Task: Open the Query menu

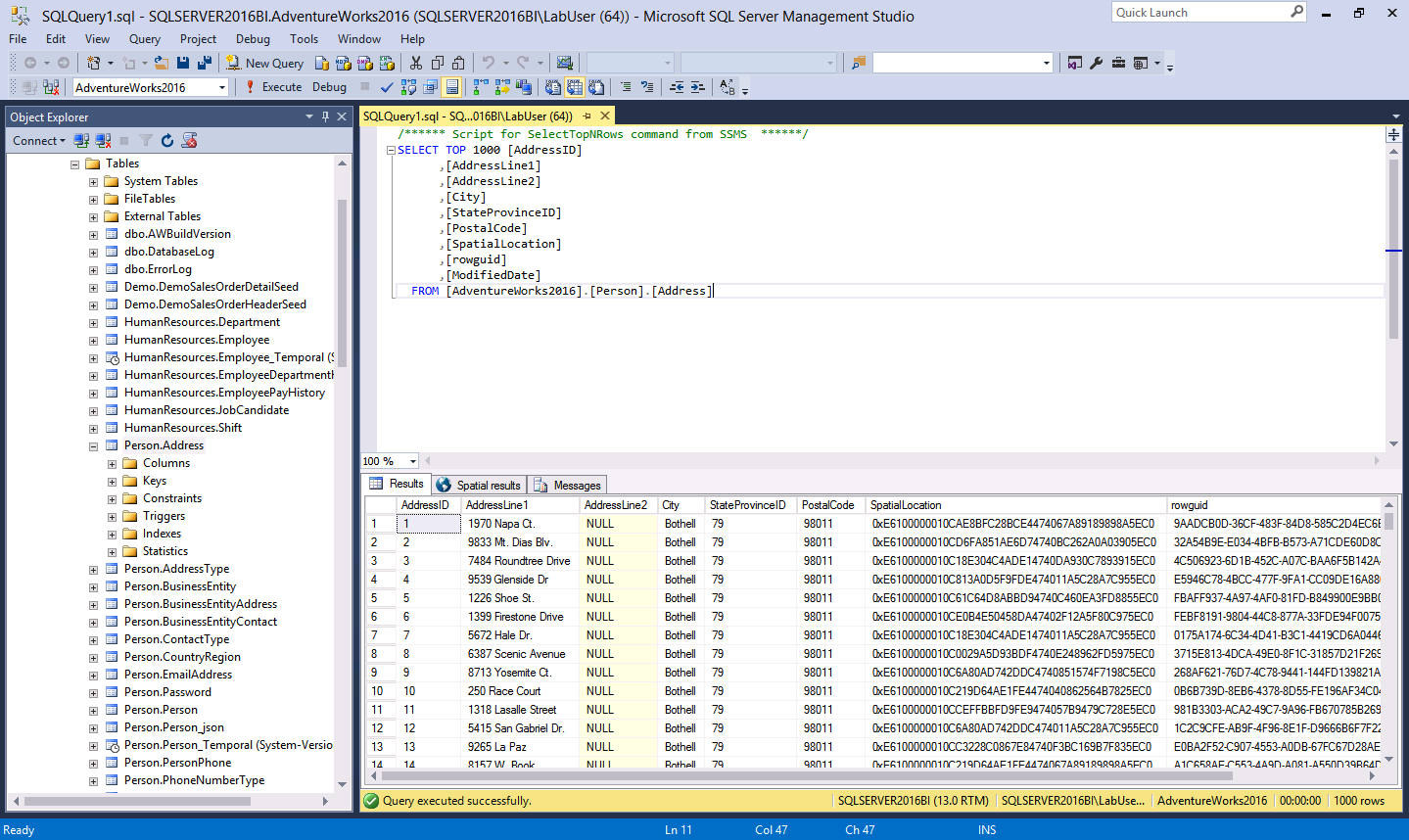Action: tap(145, 39)
